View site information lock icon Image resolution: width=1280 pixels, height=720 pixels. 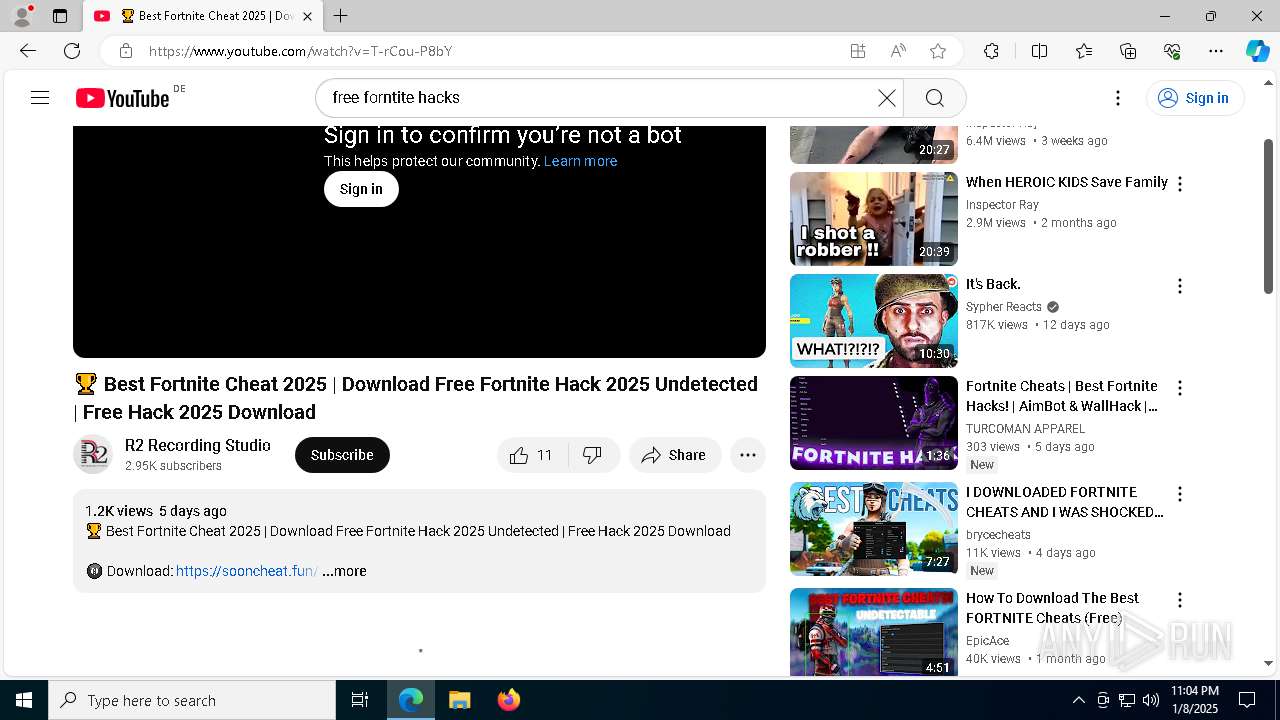click(125, 51)
